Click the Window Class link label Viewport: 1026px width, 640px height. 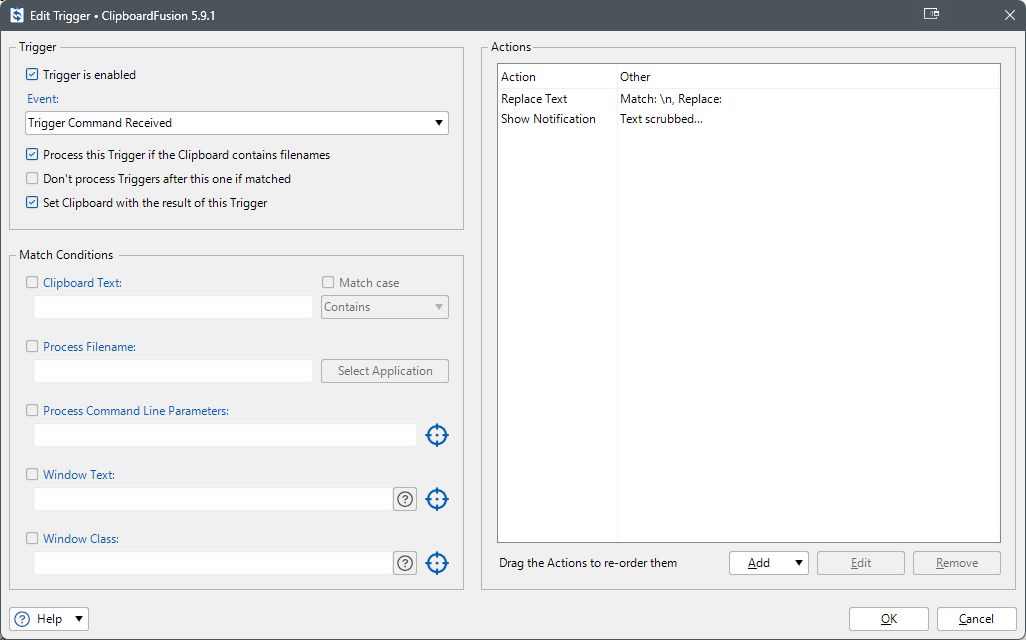pos(81,539)
